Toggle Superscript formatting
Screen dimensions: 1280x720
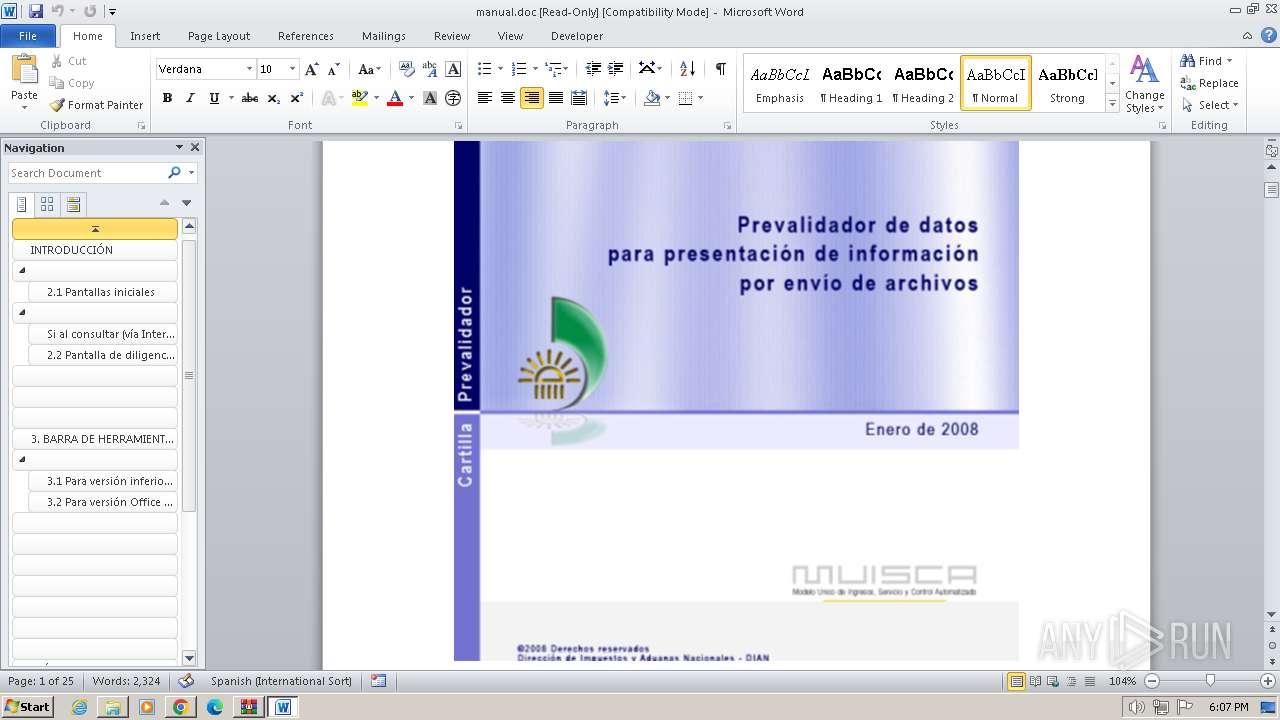[297, 98]
